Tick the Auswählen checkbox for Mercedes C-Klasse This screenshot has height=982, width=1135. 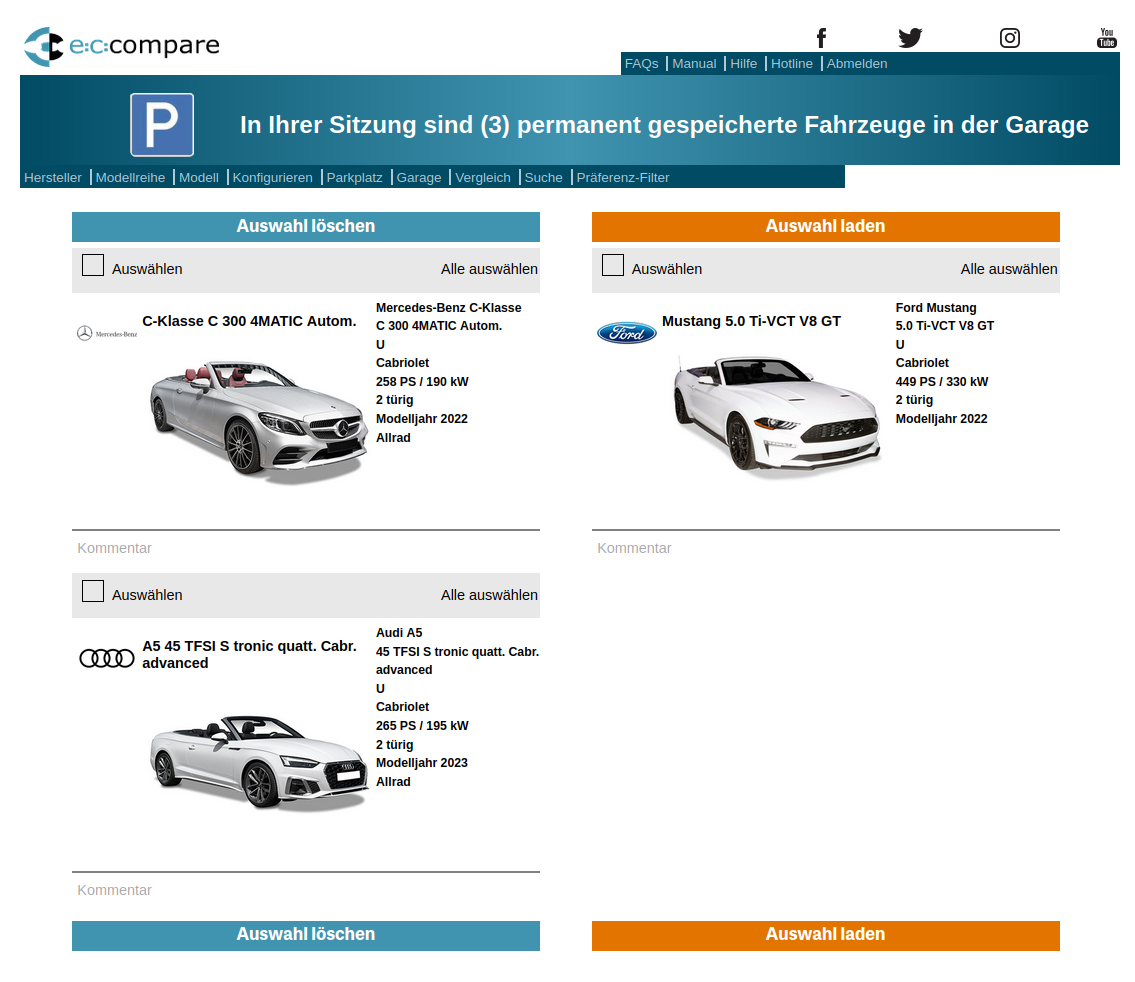click(93, 266)
